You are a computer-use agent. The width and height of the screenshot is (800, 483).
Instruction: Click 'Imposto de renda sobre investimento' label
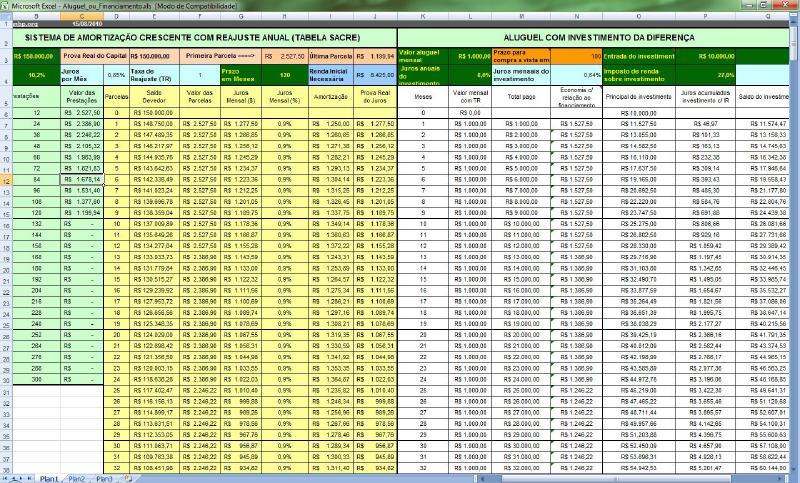(639, 75)
